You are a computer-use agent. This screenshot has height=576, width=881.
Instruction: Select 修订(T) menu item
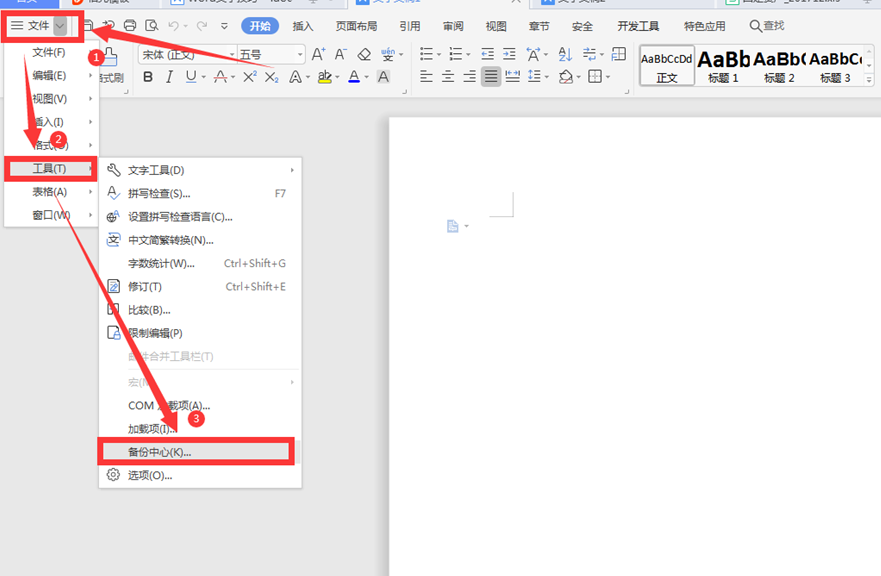click(x=200, y=287)
